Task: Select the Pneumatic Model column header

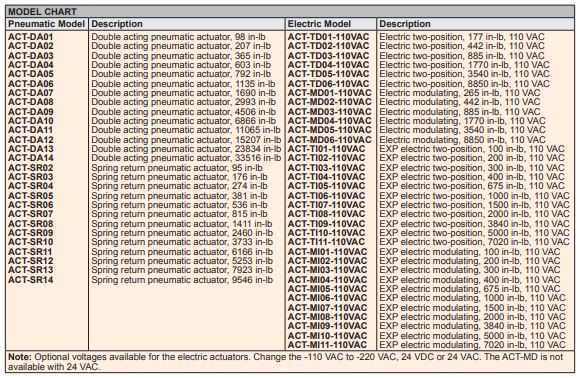Action: coord(47,24)
